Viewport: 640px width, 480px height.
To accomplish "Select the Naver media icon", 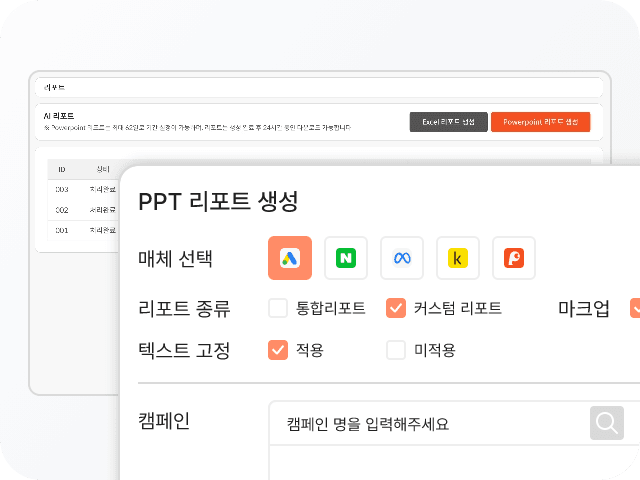I will pyautogui.click(x=346, y=258).
